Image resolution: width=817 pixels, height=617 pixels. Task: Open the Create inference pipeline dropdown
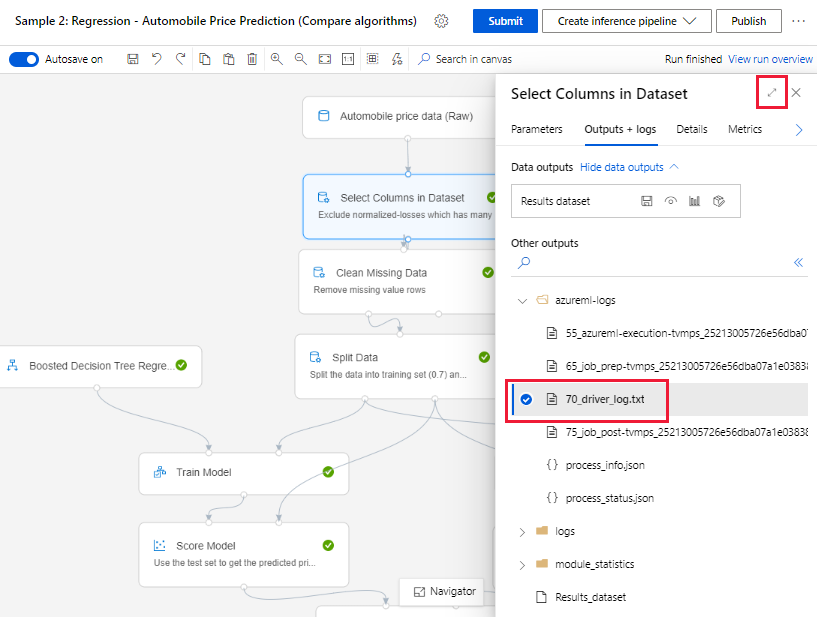[626, 21]
